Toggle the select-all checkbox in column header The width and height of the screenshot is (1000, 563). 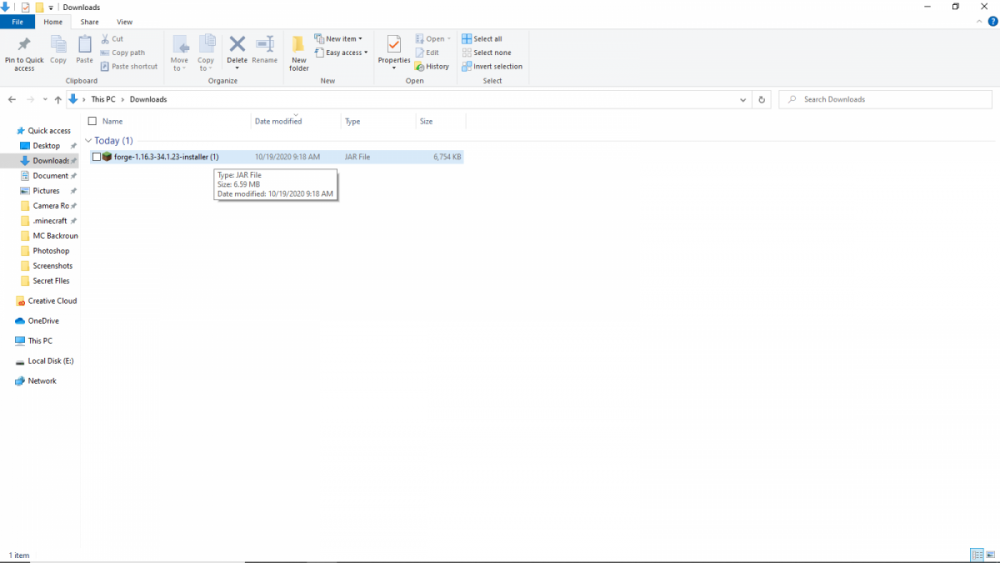coord(93,121)
